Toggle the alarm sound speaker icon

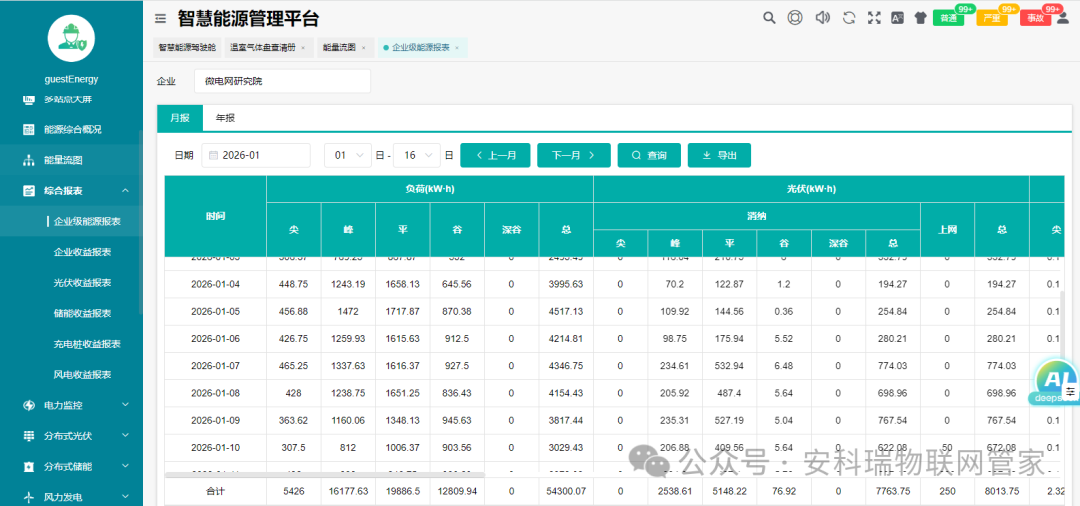[x=822, y=18]
